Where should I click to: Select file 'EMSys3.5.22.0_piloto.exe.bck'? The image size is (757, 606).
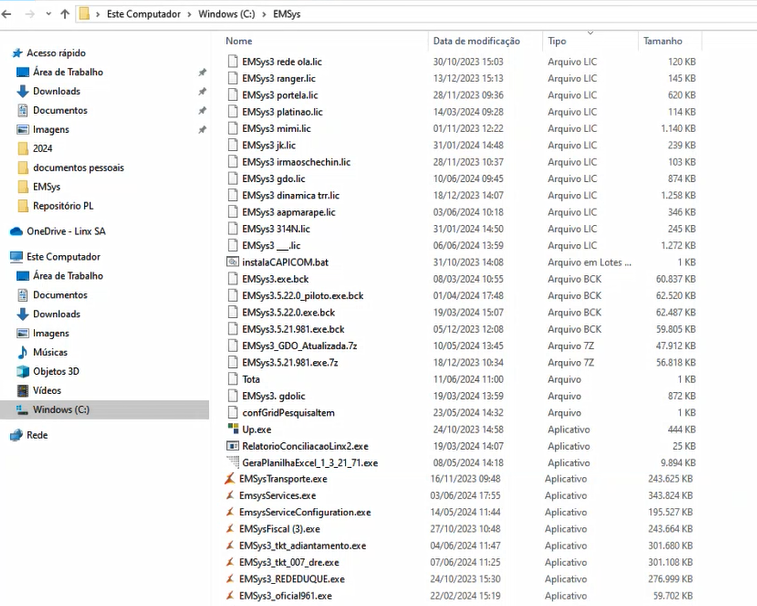coord(303,296)
